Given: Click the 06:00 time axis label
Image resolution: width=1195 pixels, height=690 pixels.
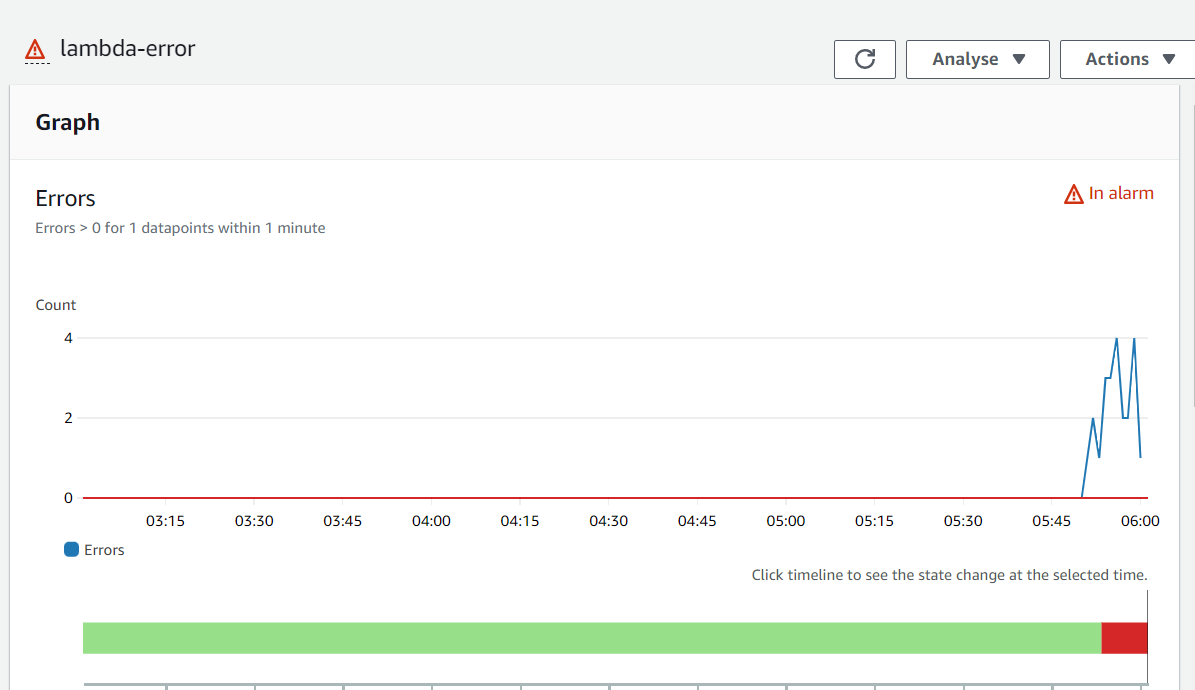Looking at the screenshot, I should (x=1139, y=522).
